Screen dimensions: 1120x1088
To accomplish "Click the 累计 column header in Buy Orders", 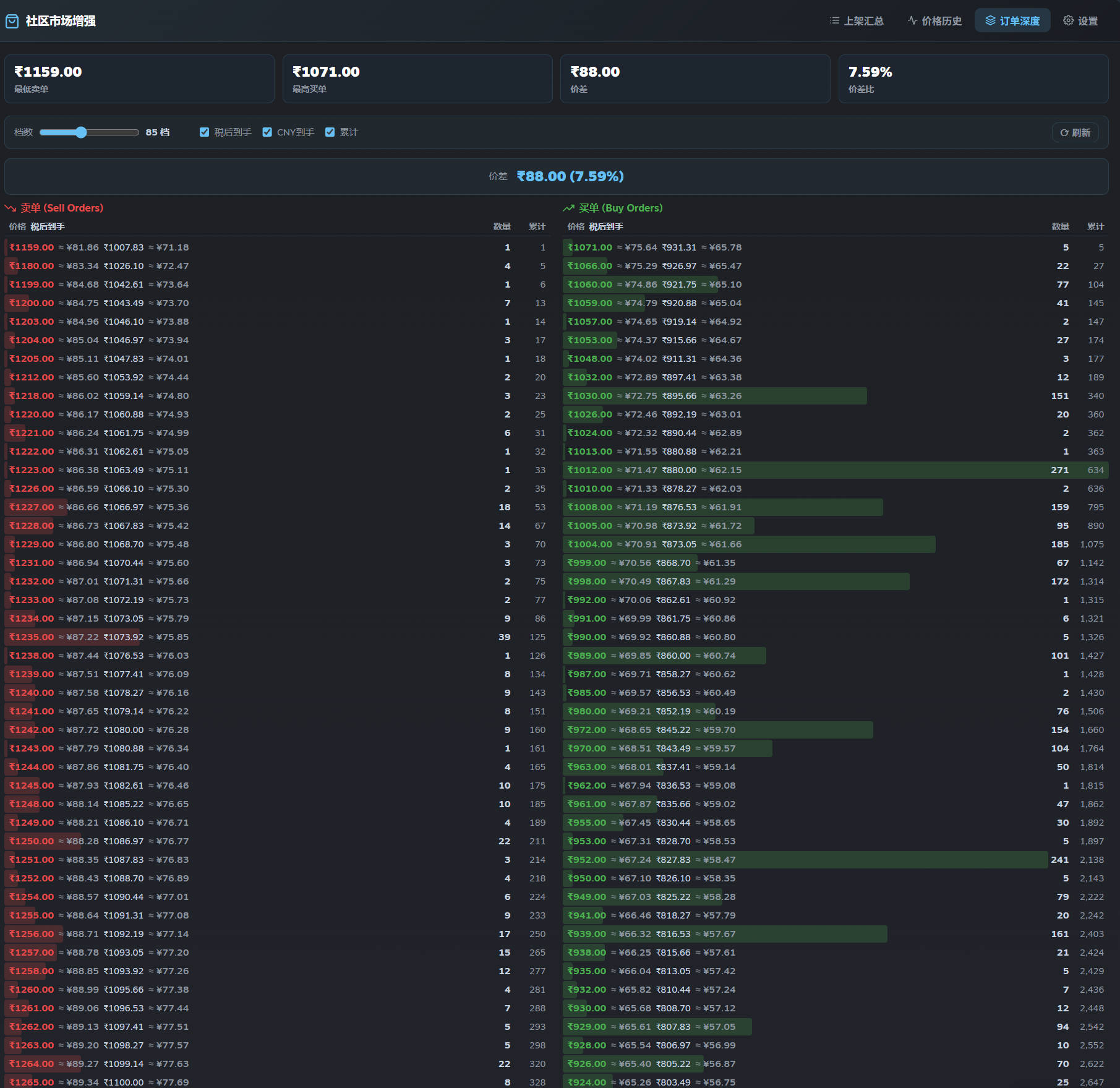I will click(x=1095, y=227).
